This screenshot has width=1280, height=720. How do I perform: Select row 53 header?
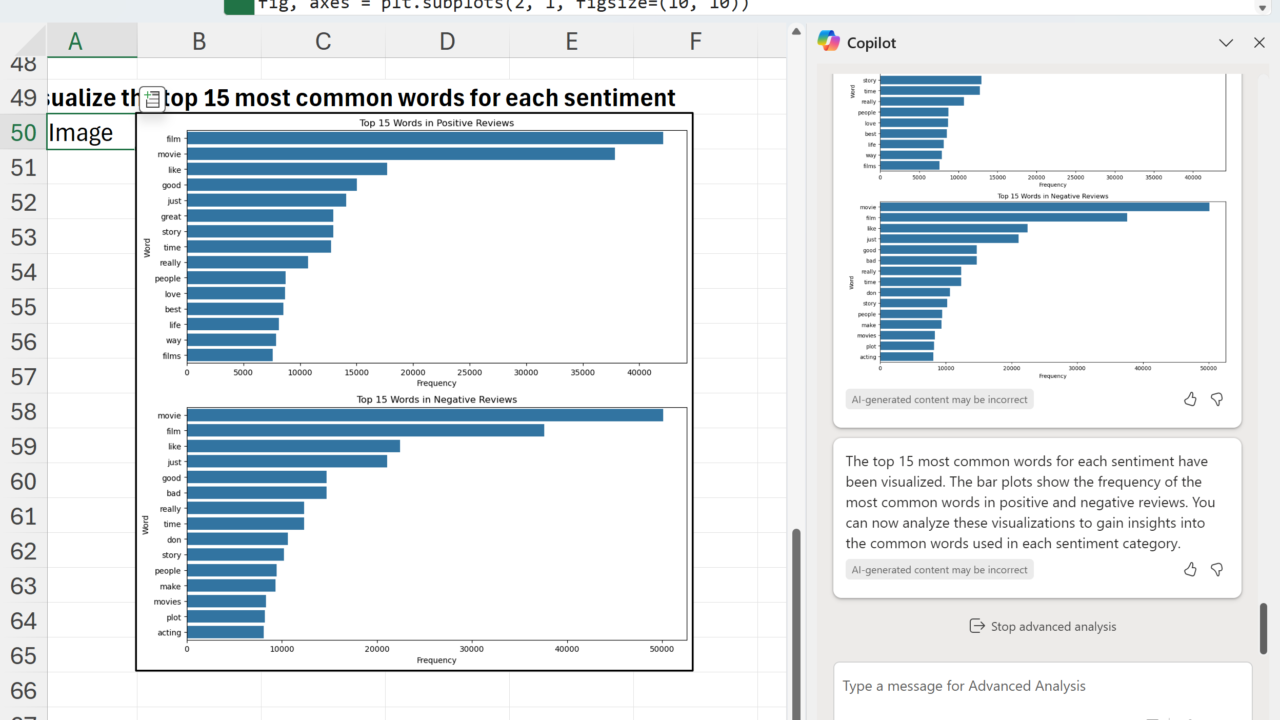coord(23,238)
